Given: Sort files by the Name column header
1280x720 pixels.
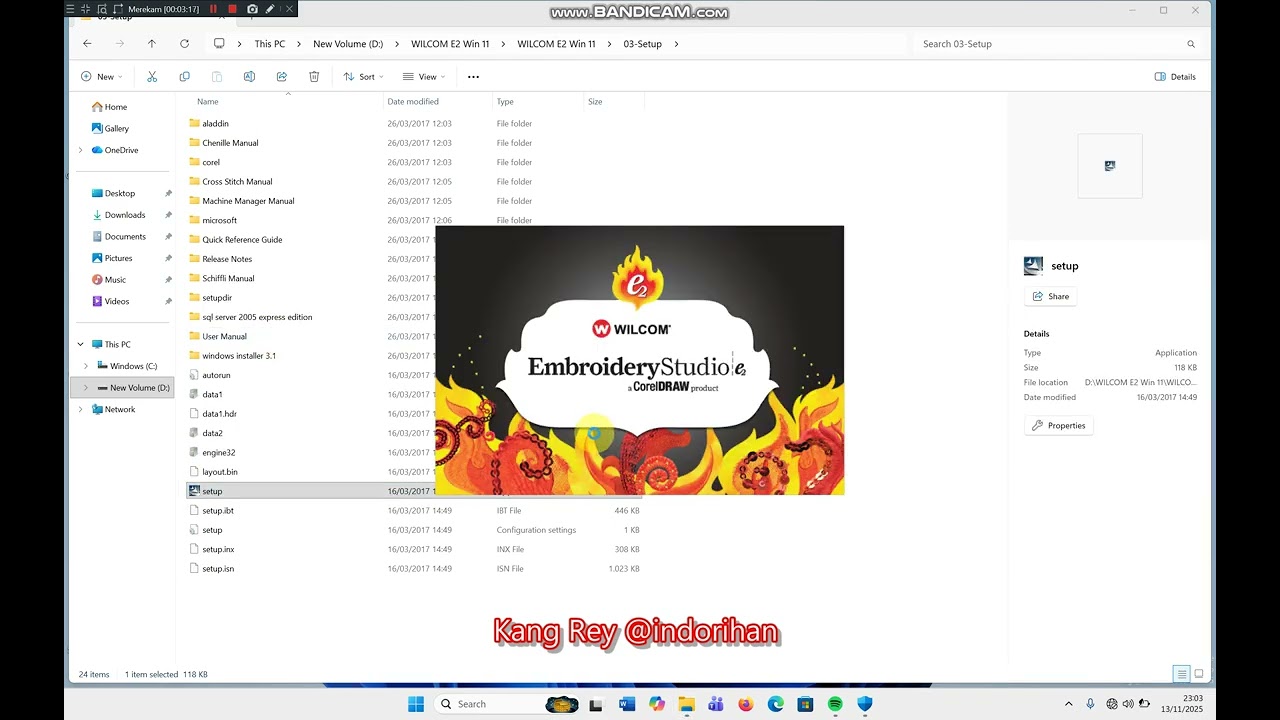Looking at the screenshot, I should point(207,102).
